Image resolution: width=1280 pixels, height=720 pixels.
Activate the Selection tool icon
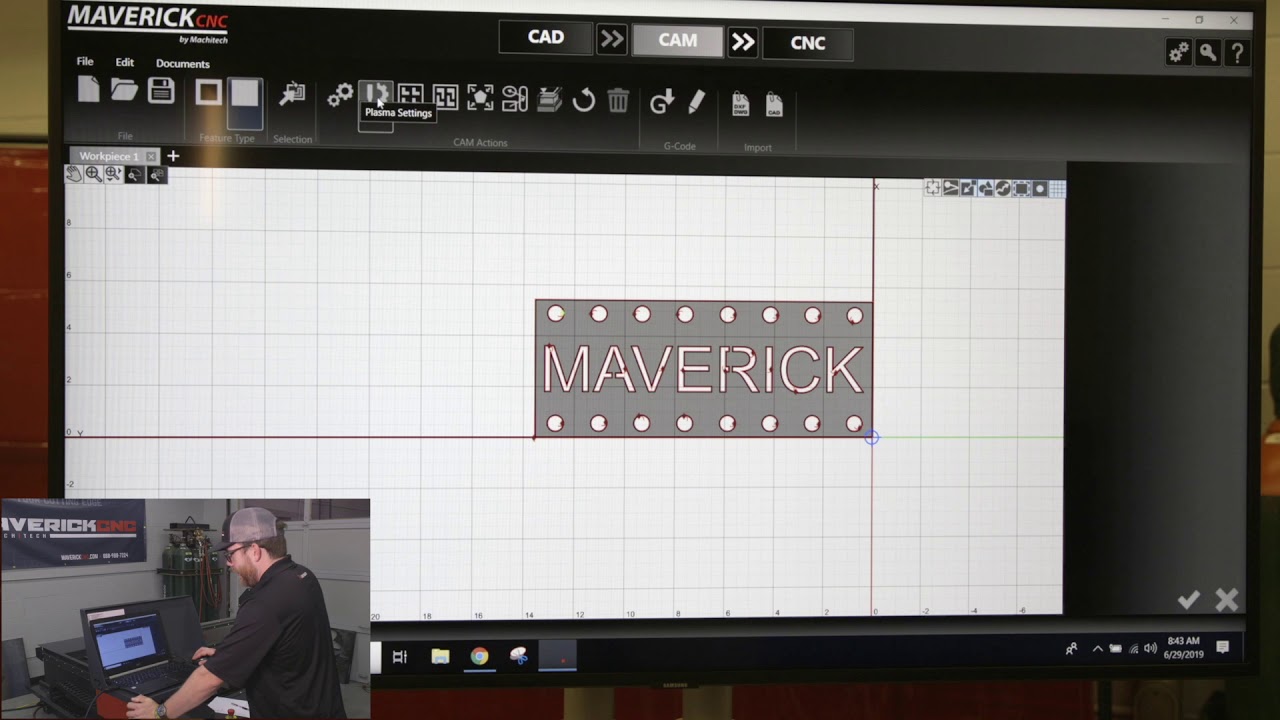(292, 94)
